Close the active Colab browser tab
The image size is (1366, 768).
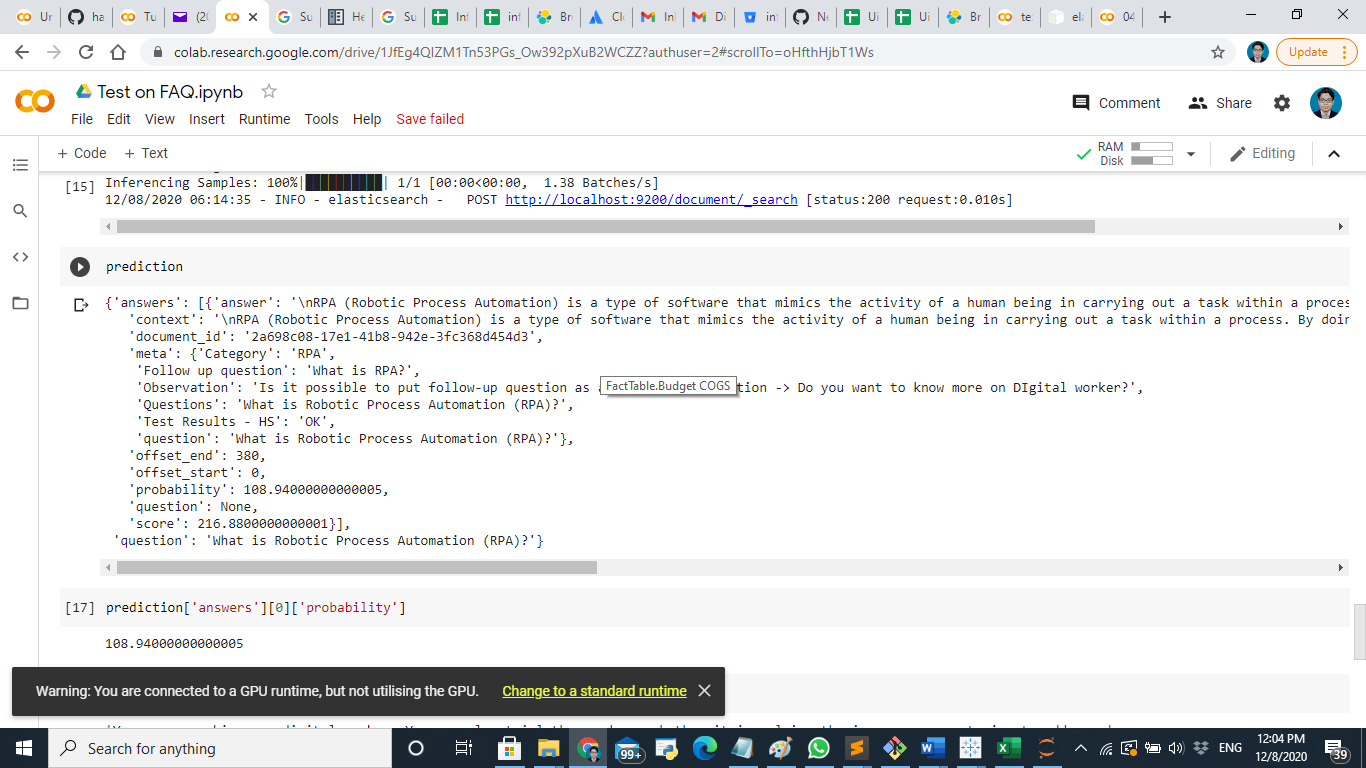click(252, 17)
